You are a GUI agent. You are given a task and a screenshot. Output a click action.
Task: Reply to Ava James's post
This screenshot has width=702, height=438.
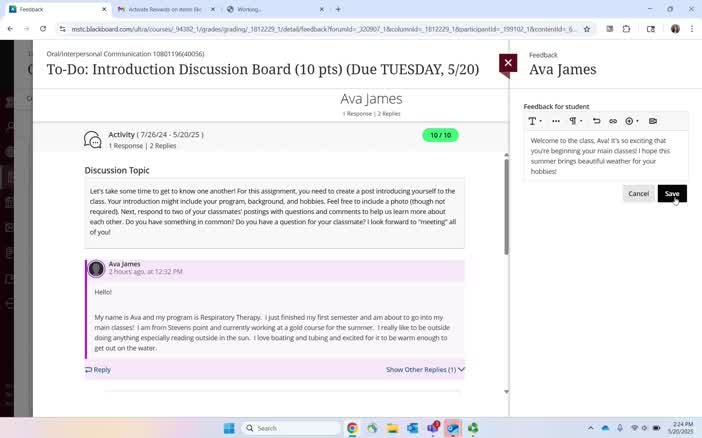pyautogui.click(x=98, y=369)
